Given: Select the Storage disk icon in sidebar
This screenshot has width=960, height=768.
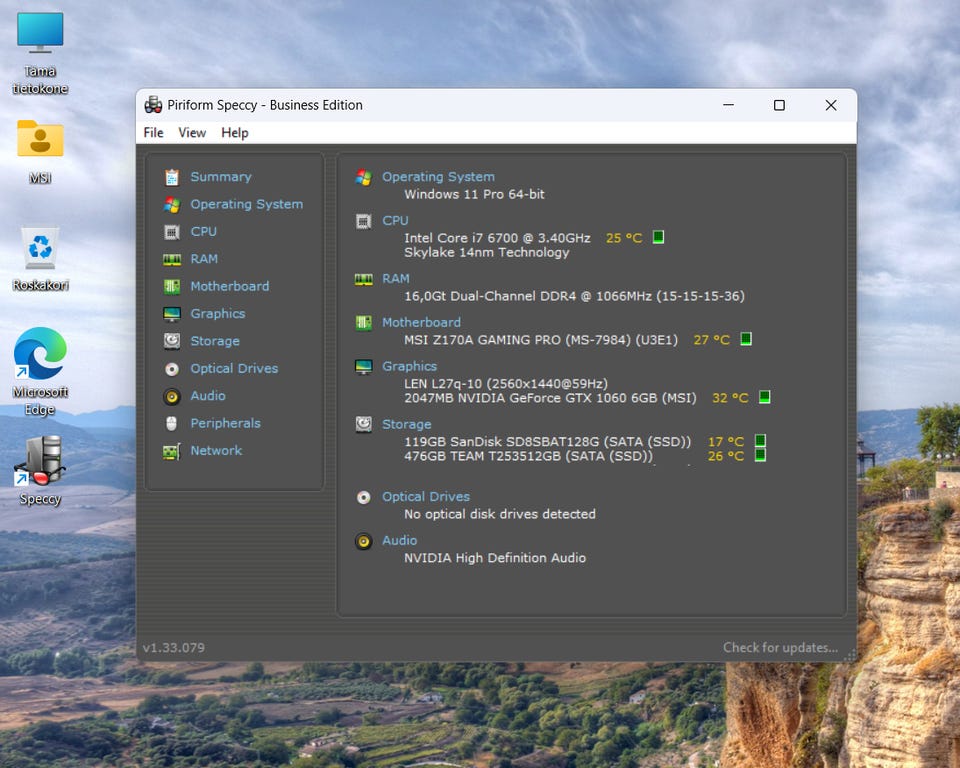Looking at the screenshot, I should point(172,341).
